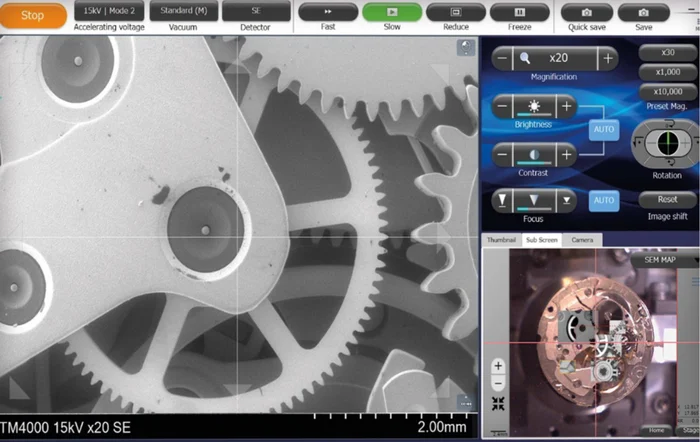The height and width of the screenshot is (442, 700).
Task: Switch to the Thumbnail tab
Action: (x=501, y=240)
